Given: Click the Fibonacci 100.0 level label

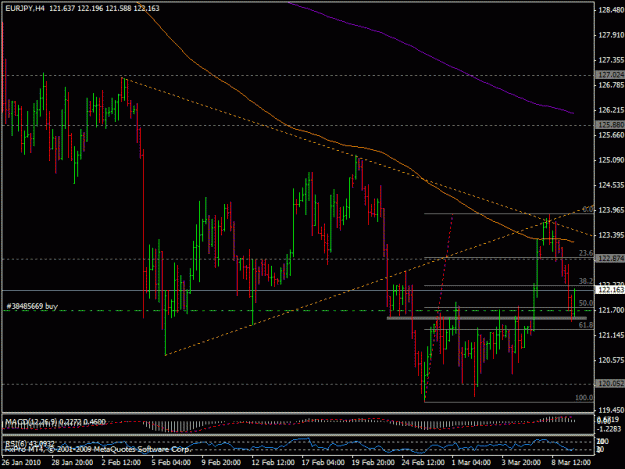Looking at the screenshot, I should pyautogui.click(x=584, y=398).
